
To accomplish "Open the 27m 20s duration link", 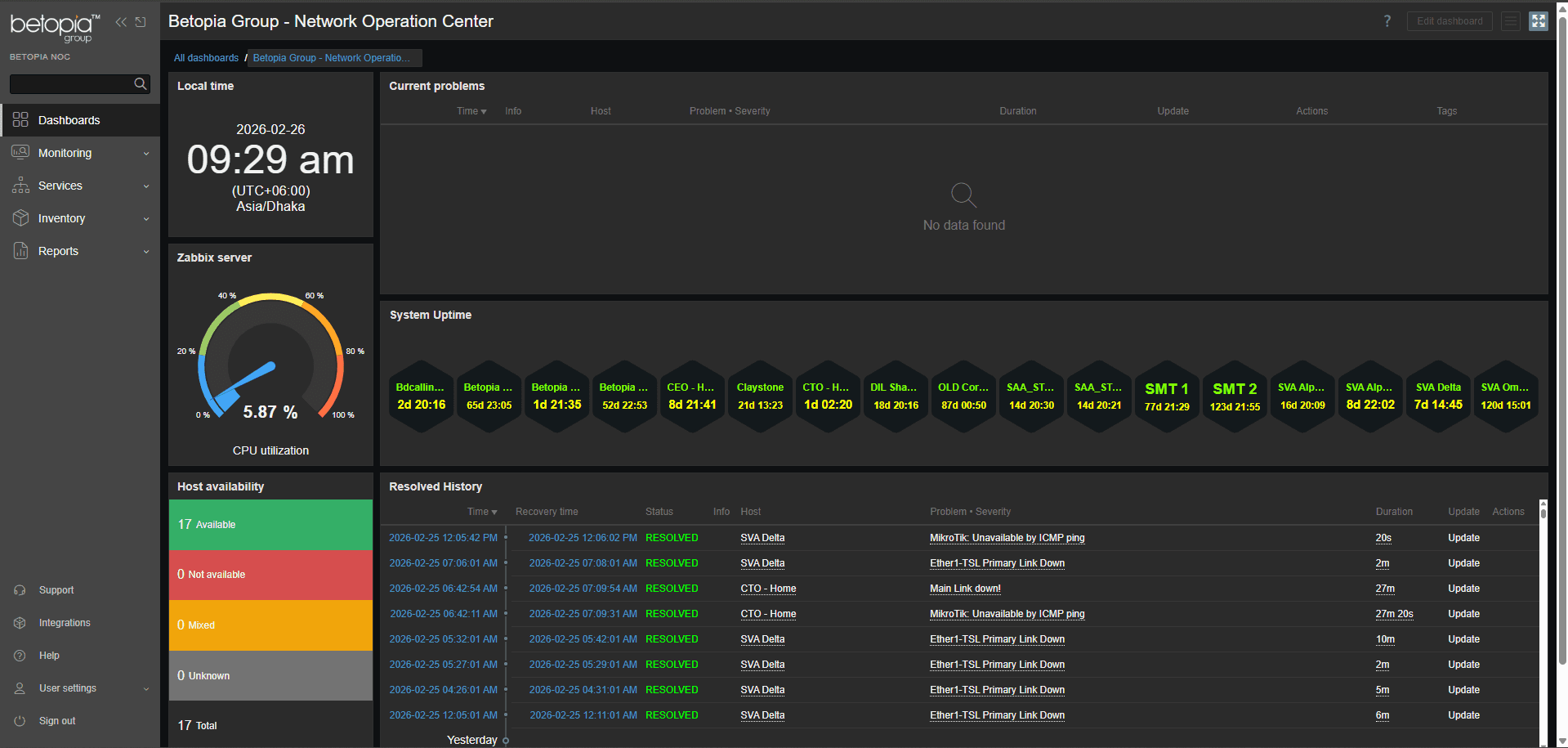I will click(1394, 614).
